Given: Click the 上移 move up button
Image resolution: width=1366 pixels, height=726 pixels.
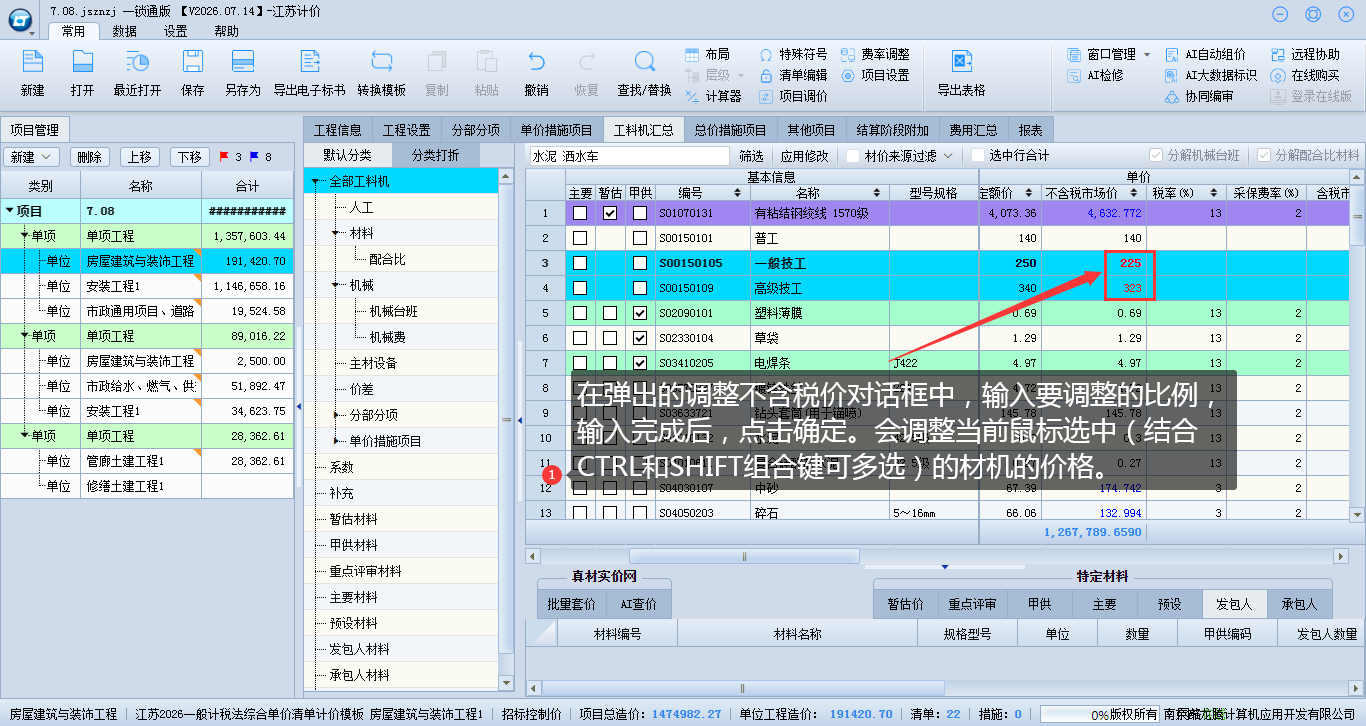Looking at the screenshot, I should [x=140, y=157].
